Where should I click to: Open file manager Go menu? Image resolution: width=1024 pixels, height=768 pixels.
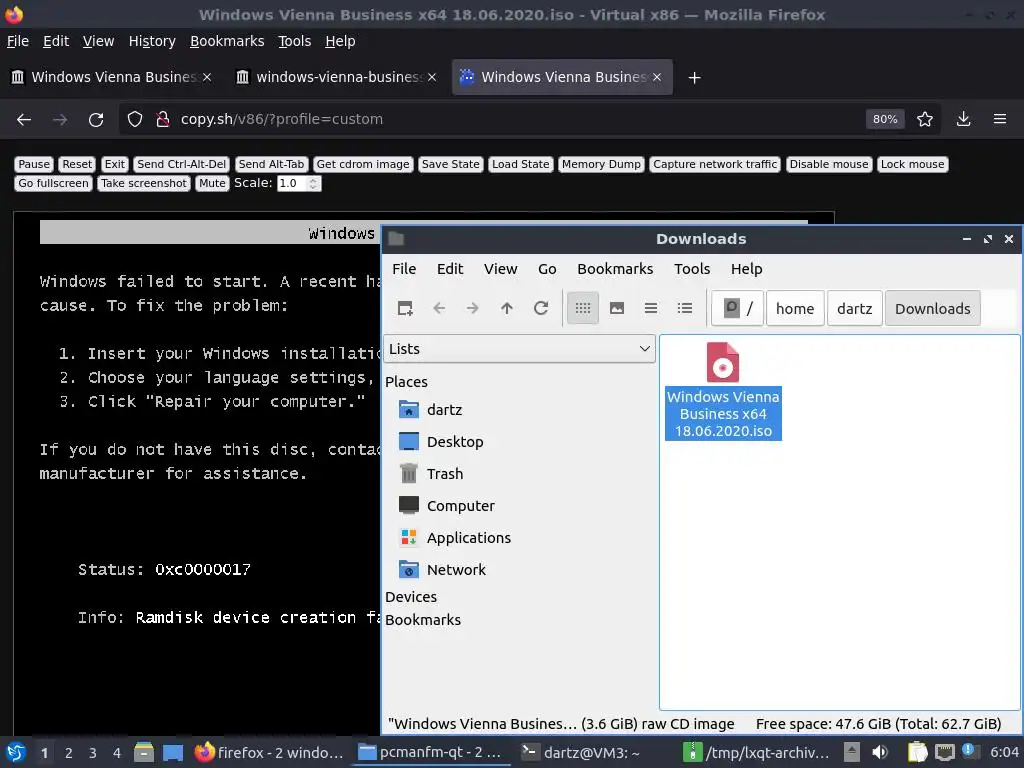[x=547, y=269]
